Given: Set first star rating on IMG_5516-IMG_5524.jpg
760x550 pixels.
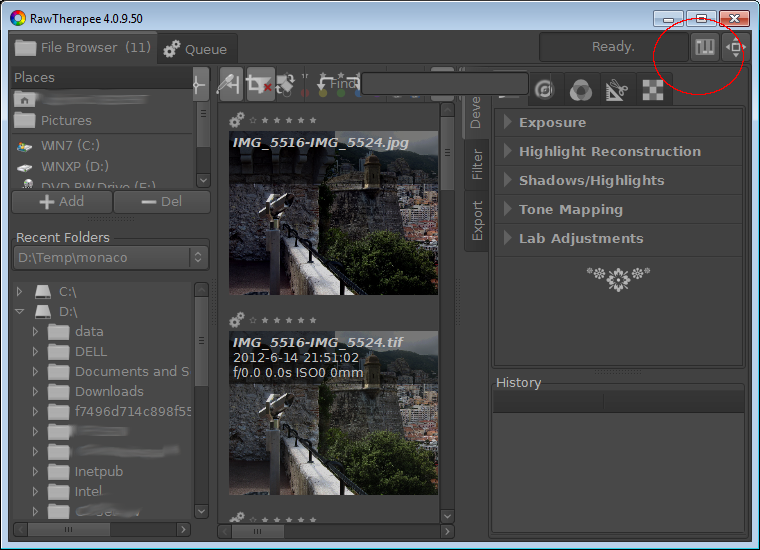Looking at the screenshot, I should pyautogui.click(x=265, y=120).
